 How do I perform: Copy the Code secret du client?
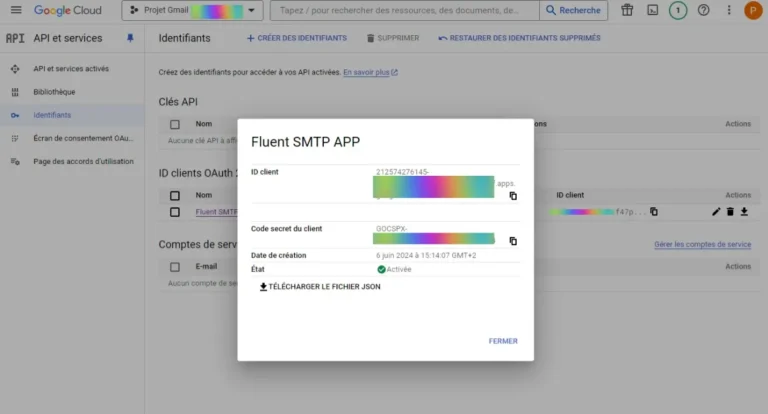coord(513,241)
